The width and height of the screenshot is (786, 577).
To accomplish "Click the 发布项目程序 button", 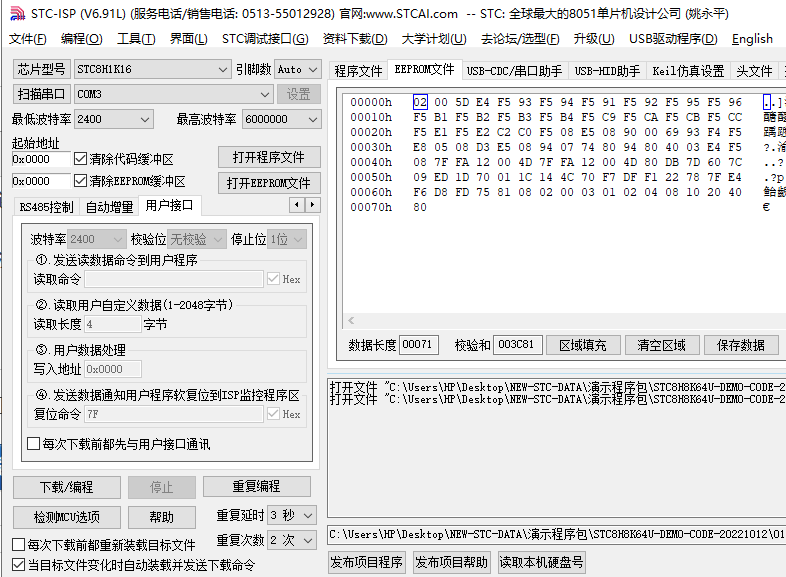I will [x=367, y=562].
